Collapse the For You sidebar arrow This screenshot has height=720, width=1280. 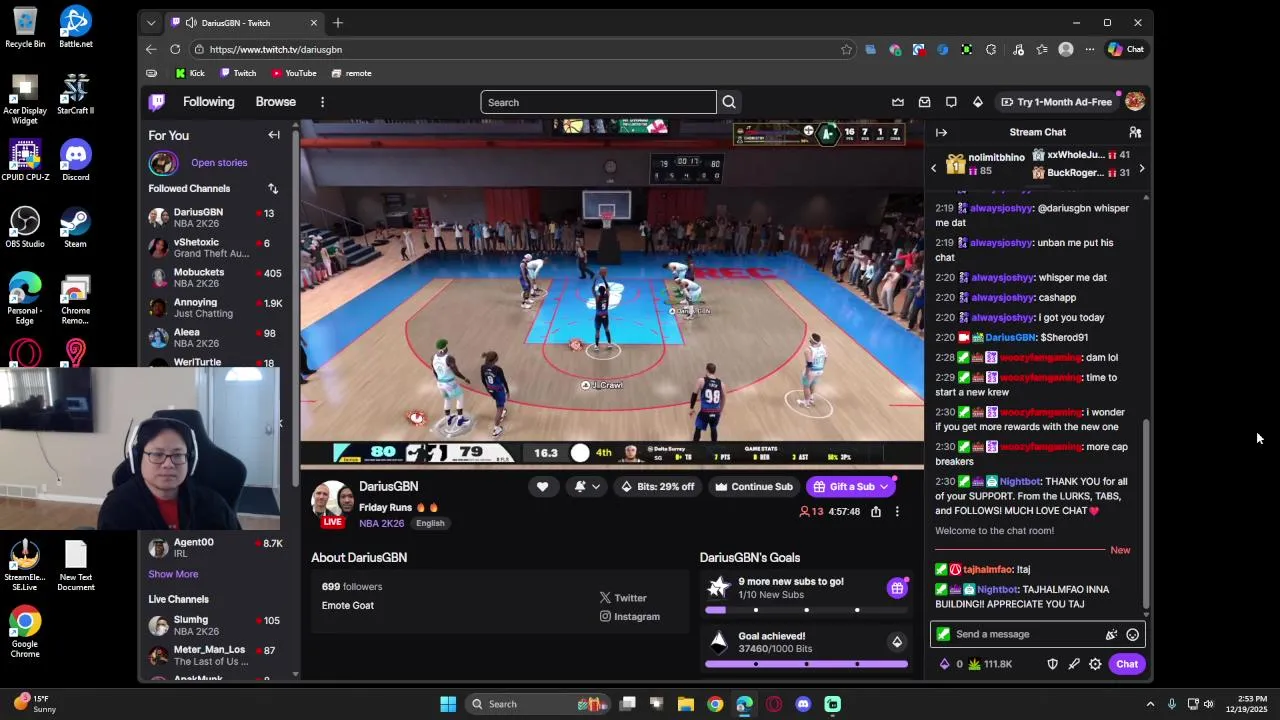point(274,135)
